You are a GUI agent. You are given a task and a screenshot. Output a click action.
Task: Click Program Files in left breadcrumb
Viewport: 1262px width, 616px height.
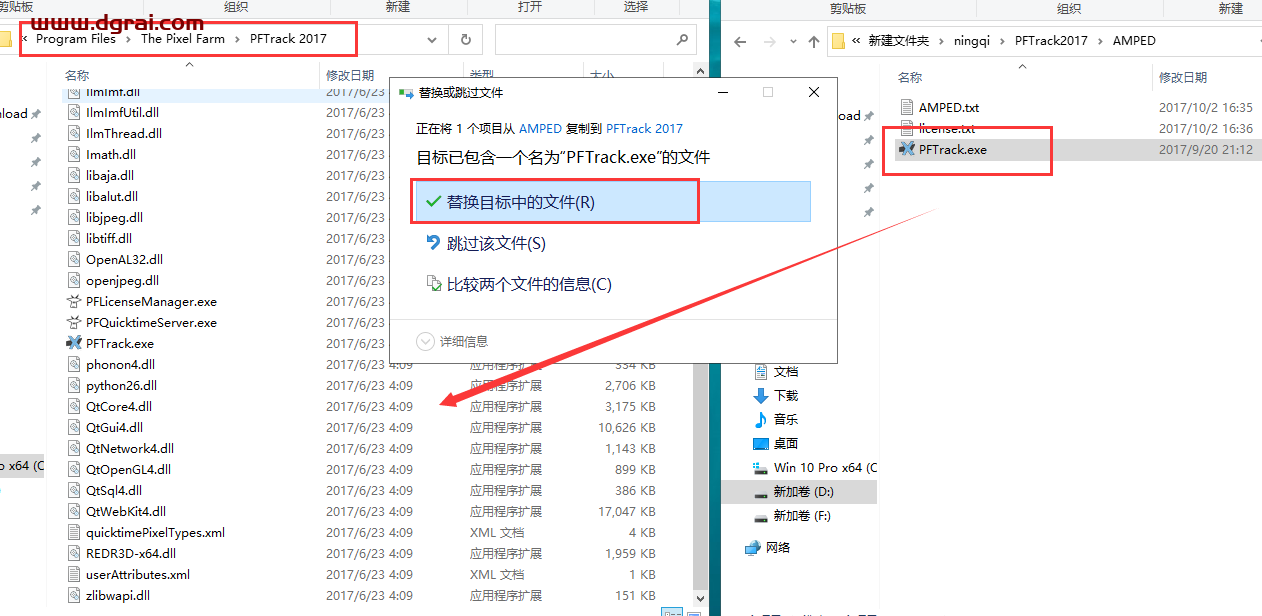[x=76, y=39]
